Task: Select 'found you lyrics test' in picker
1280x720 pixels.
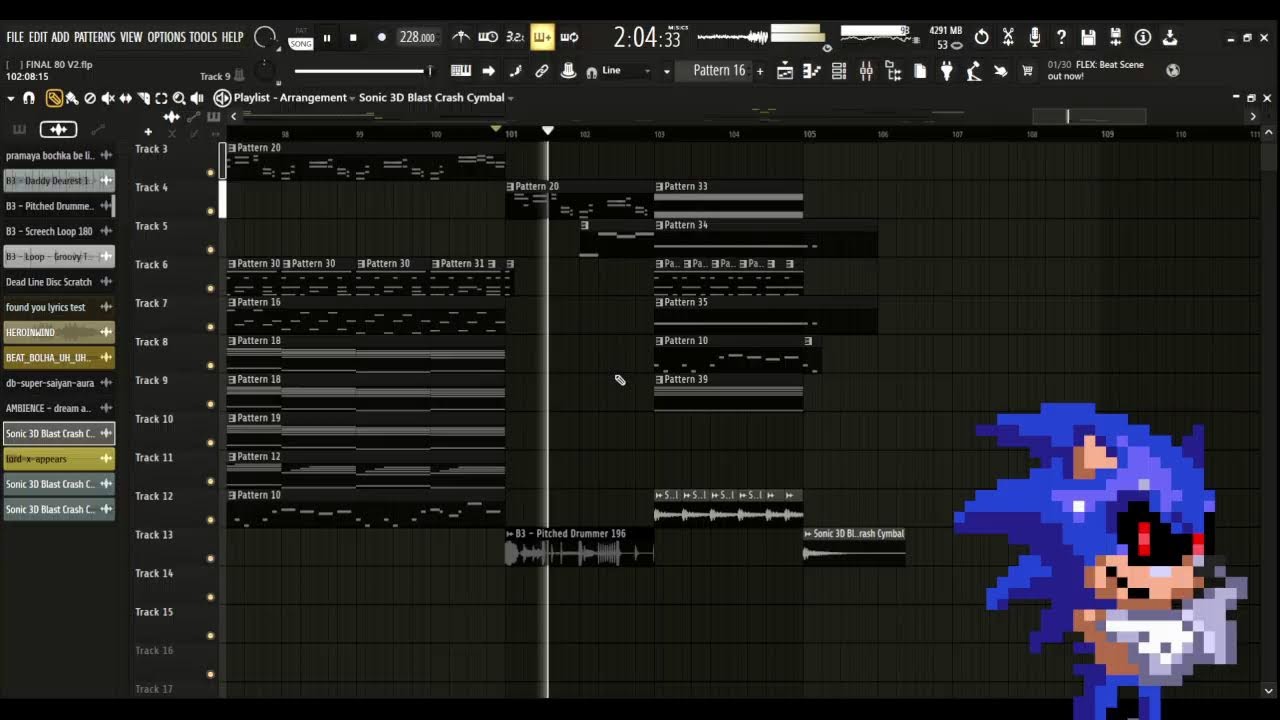Action: [59, 307]
